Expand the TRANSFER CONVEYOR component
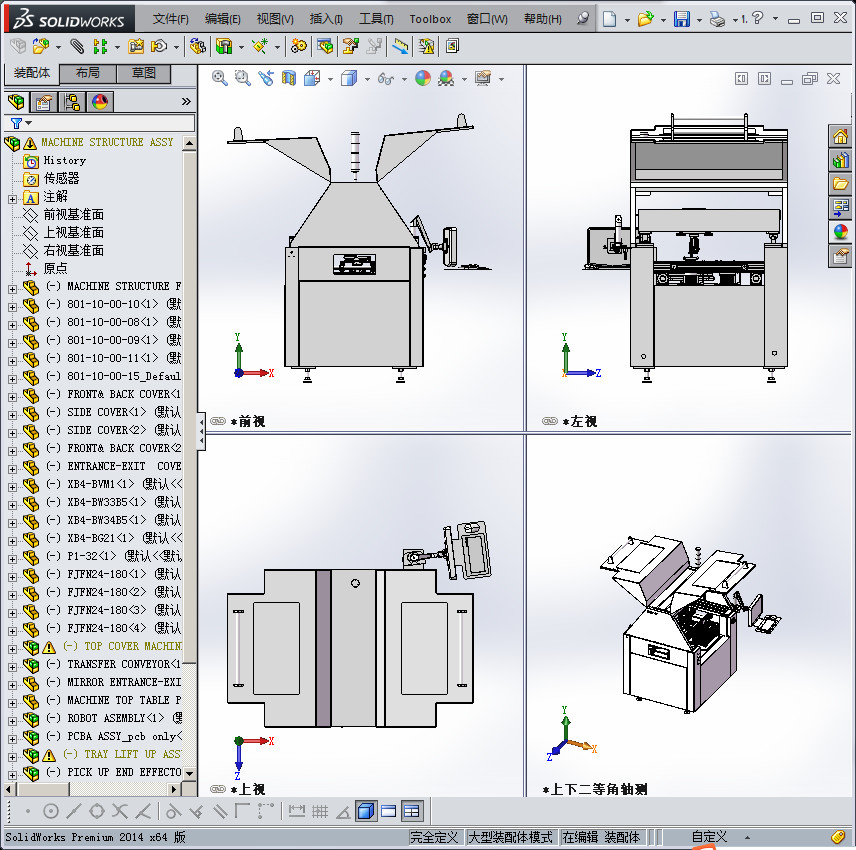The width and height of the screenshot is (856, 850). pyautogui.click(x=13, y=667)
